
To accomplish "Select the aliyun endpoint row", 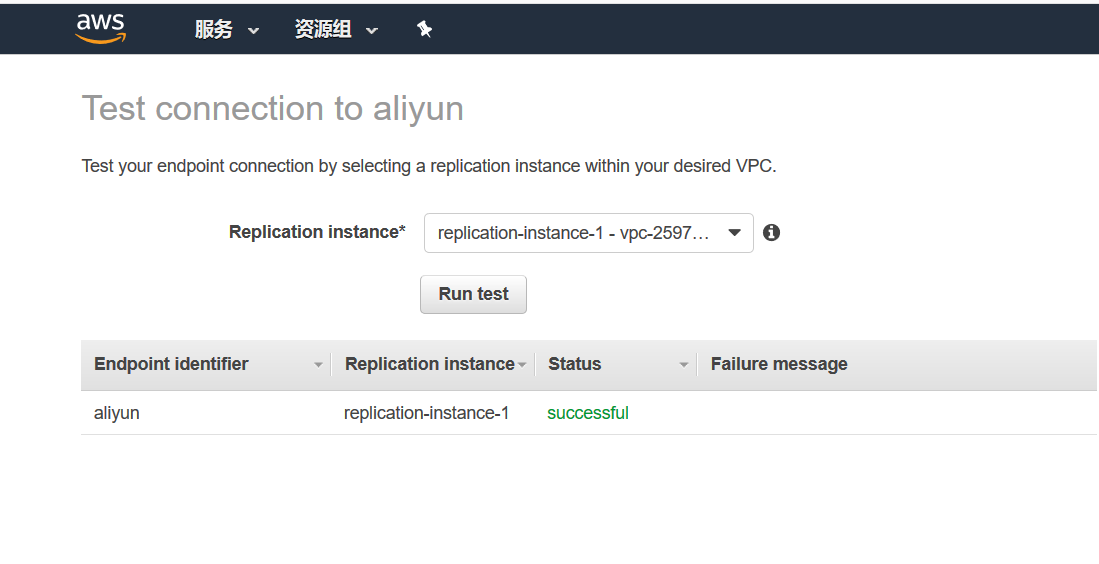I will point(589,413).
